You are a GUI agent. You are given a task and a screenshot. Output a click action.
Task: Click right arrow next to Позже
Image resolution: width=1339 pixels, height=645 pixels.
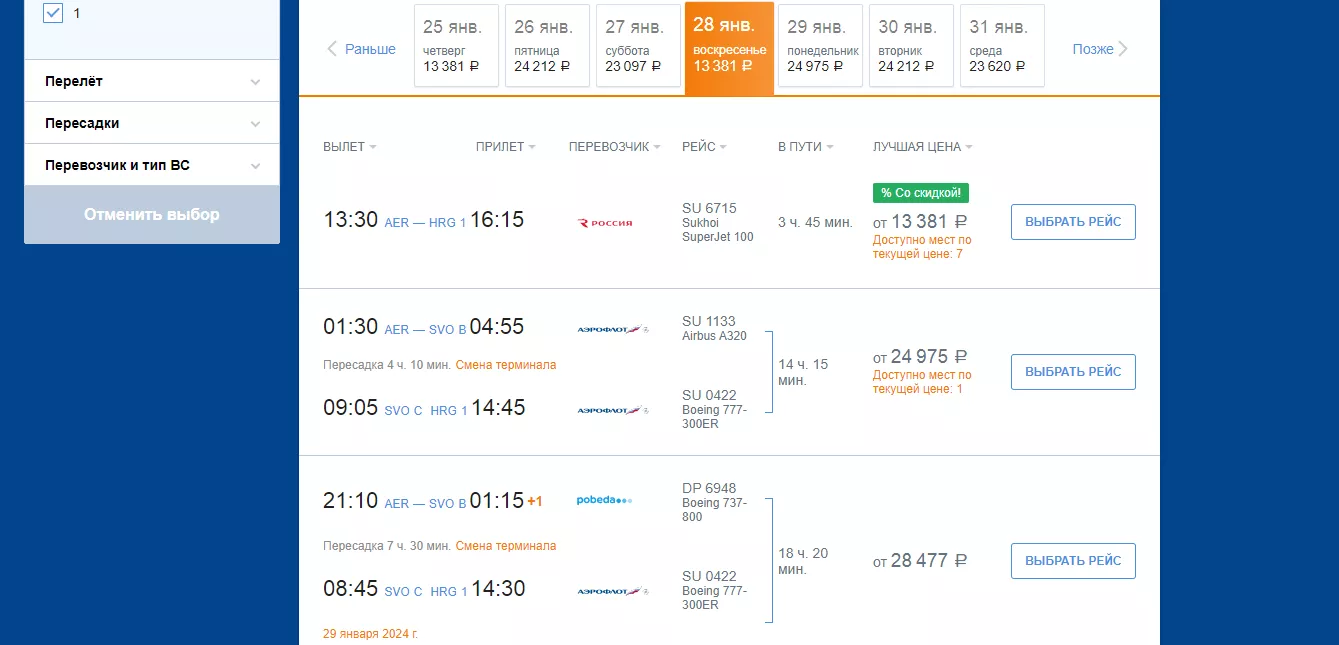1123,49
